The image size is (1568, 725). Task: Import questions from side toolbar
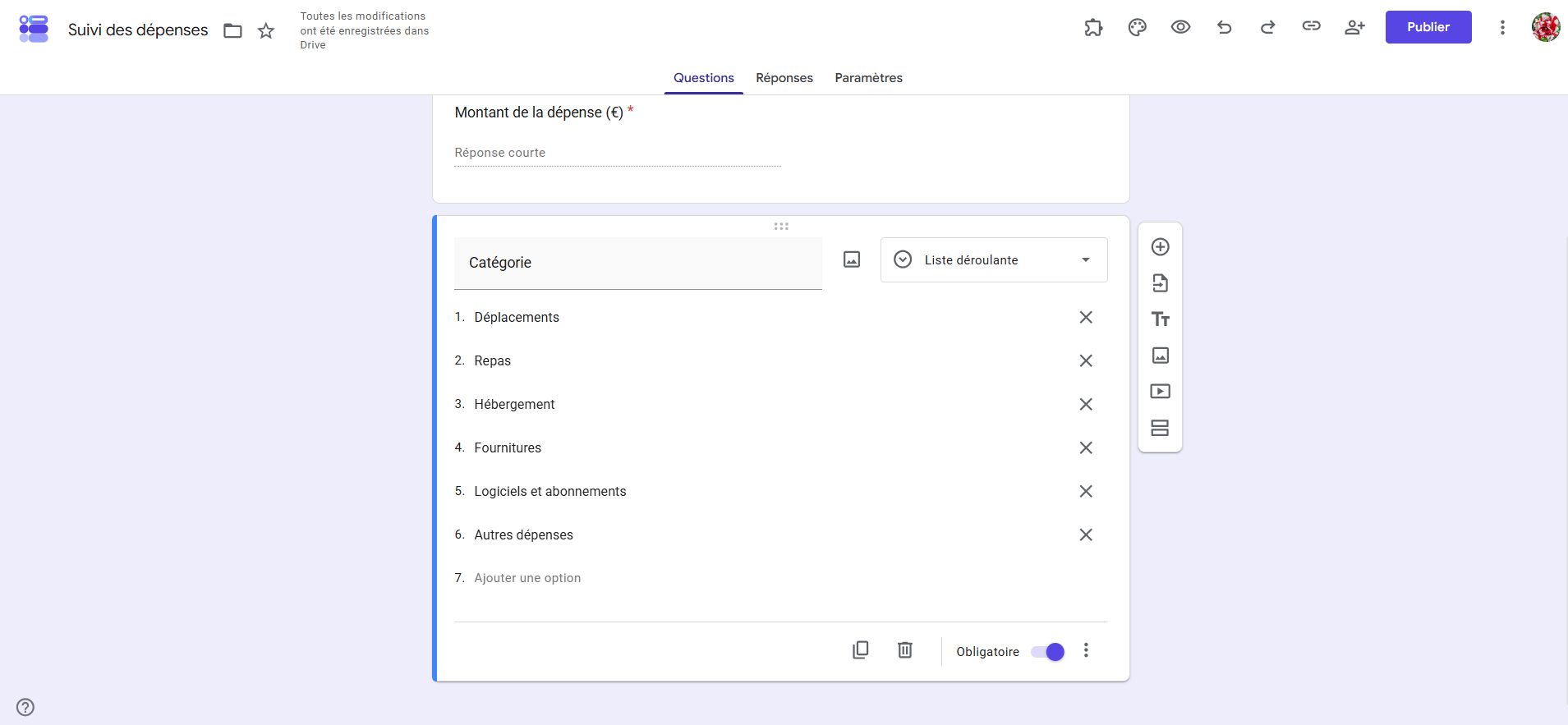pos(1160,283)
